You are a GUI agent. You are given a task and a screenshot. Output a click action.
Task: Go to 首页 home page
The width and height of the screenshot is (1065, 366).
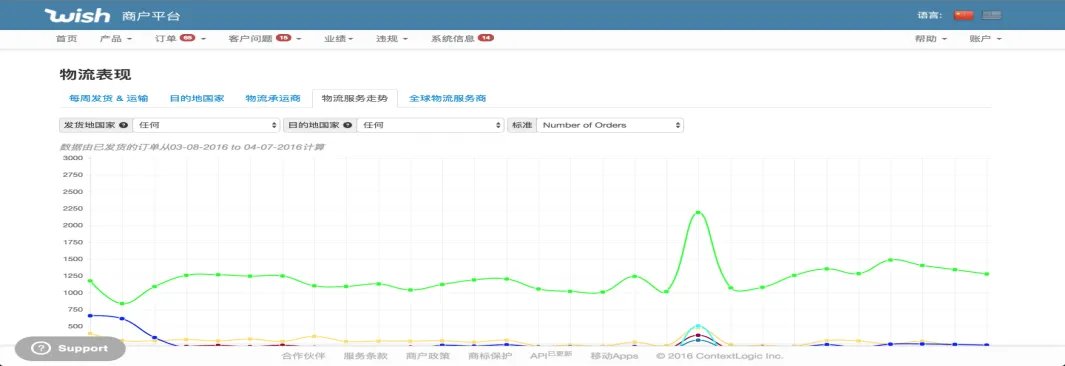pyautogui.click(x=67, y=39)
